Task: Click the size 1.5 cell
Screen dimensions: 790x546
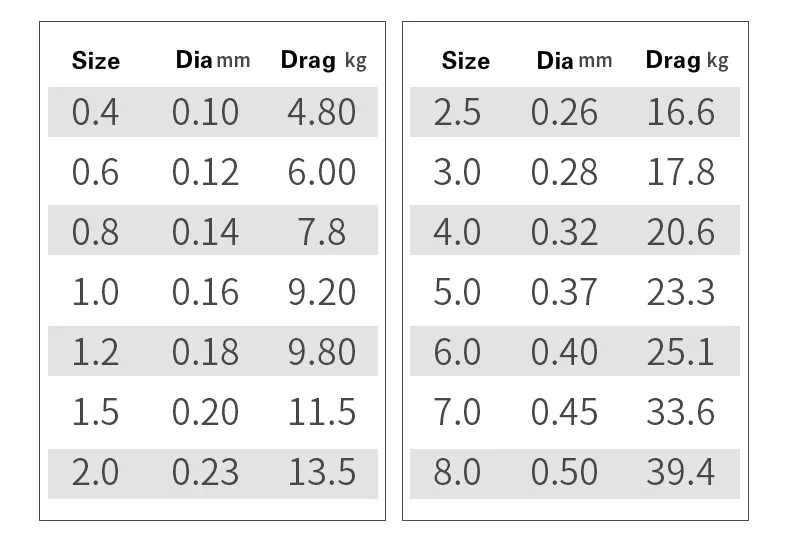Action: tap(95, 412)
